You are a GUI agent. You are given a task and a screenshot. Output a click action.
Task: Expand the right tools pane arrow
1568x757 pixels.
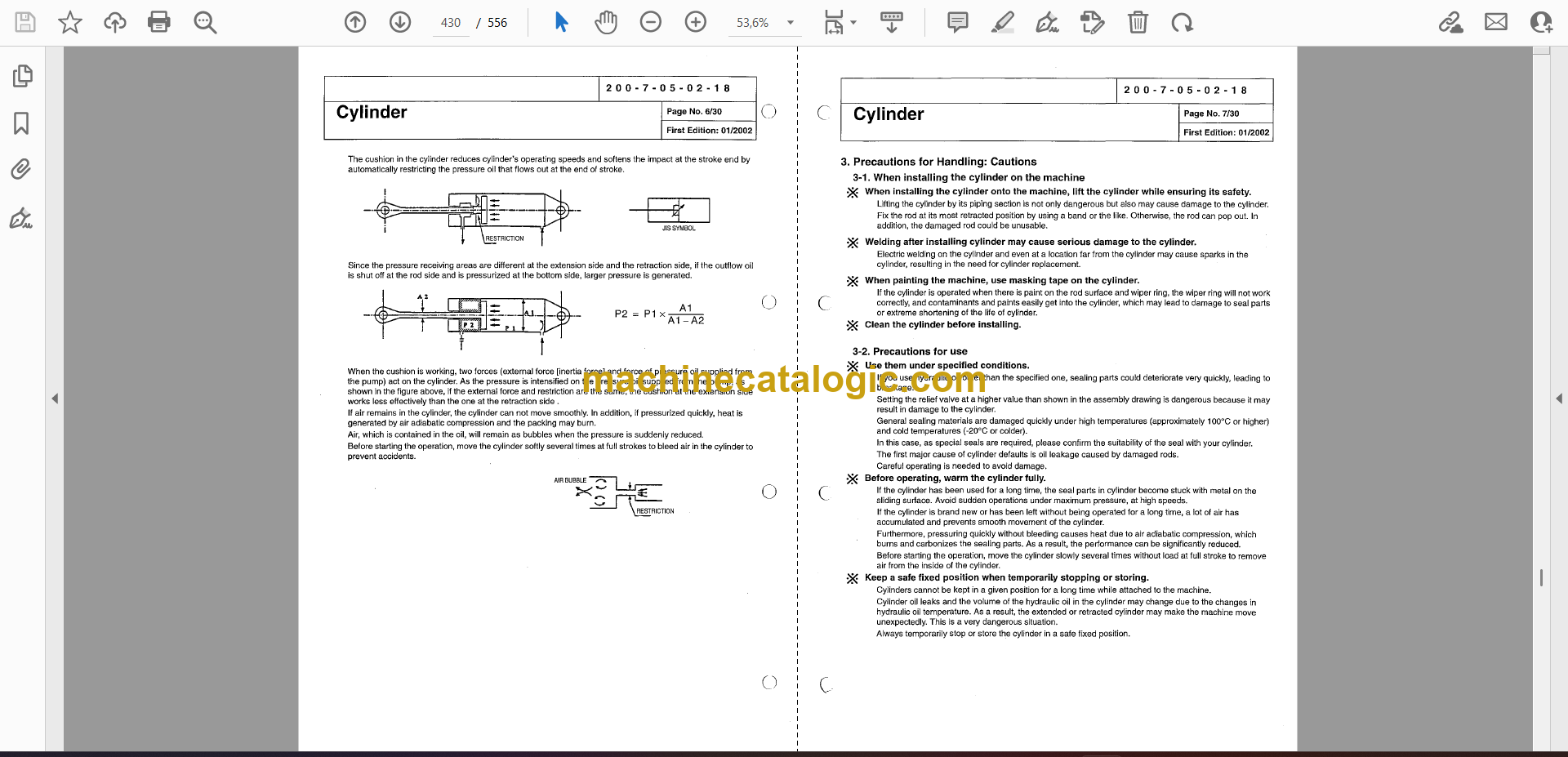point(1559,399)
